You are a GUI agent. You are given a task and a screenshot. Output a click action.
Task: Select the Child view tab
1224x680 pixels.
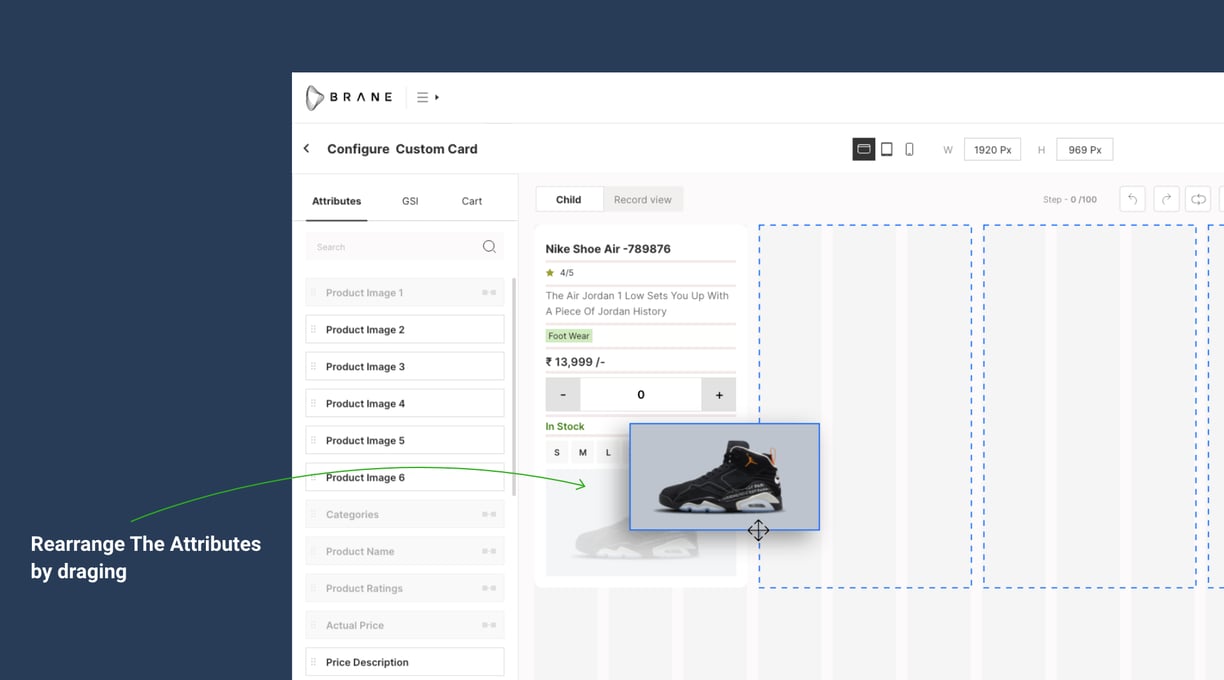tap(569, 199)
